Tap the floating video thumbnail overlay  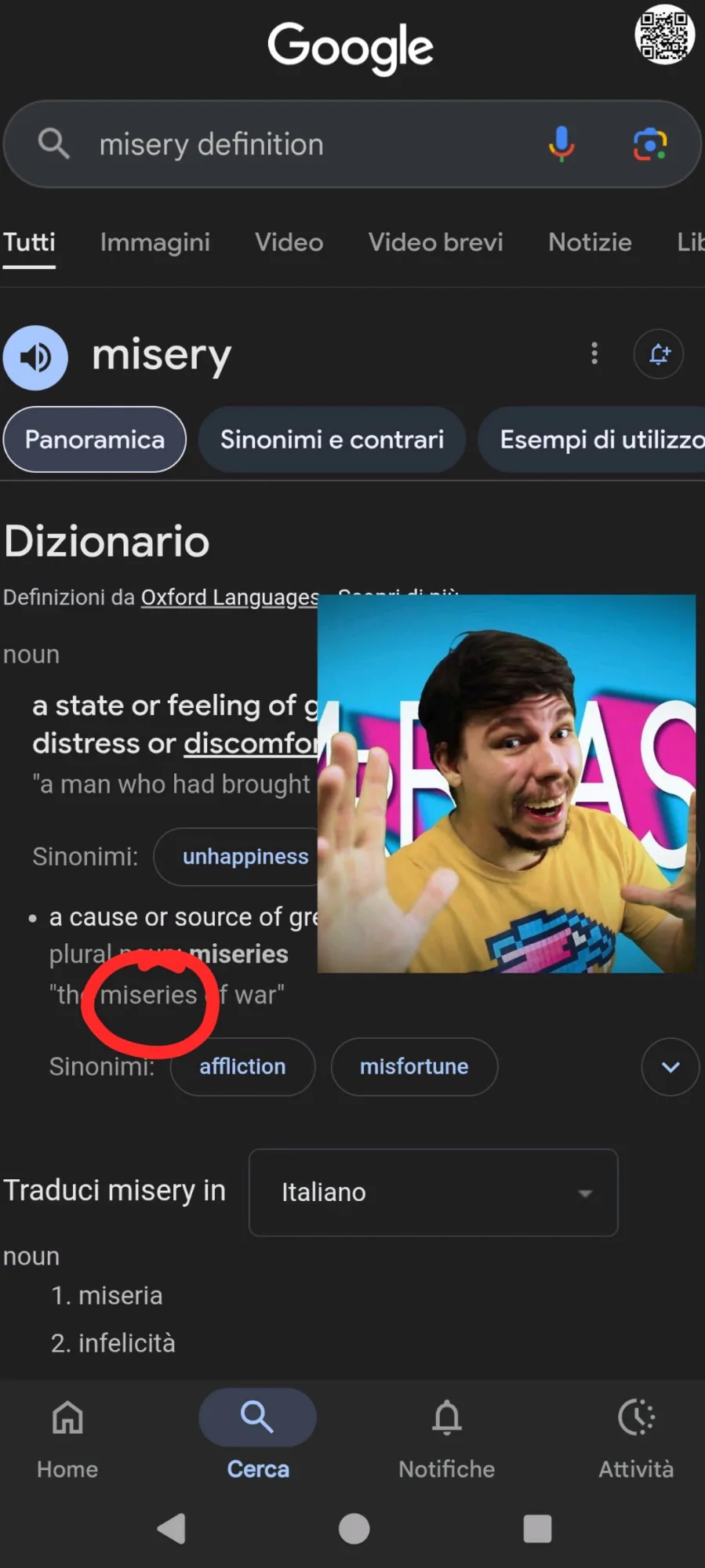pos(507,784)
